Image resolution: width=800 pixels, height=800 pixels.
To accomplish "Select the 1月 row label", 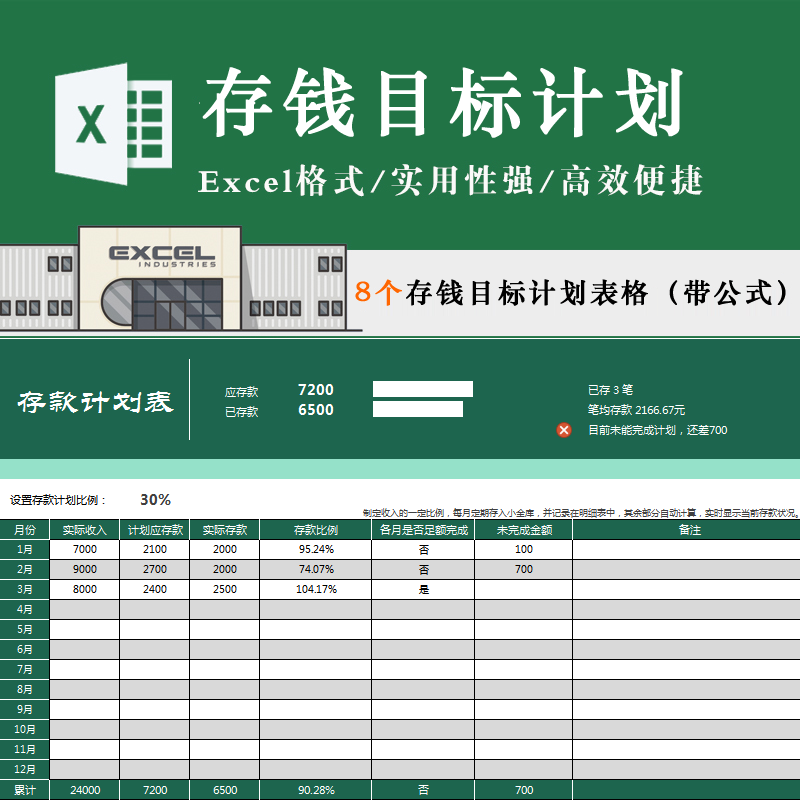I will pyautogui.click(x=24, y=549).
